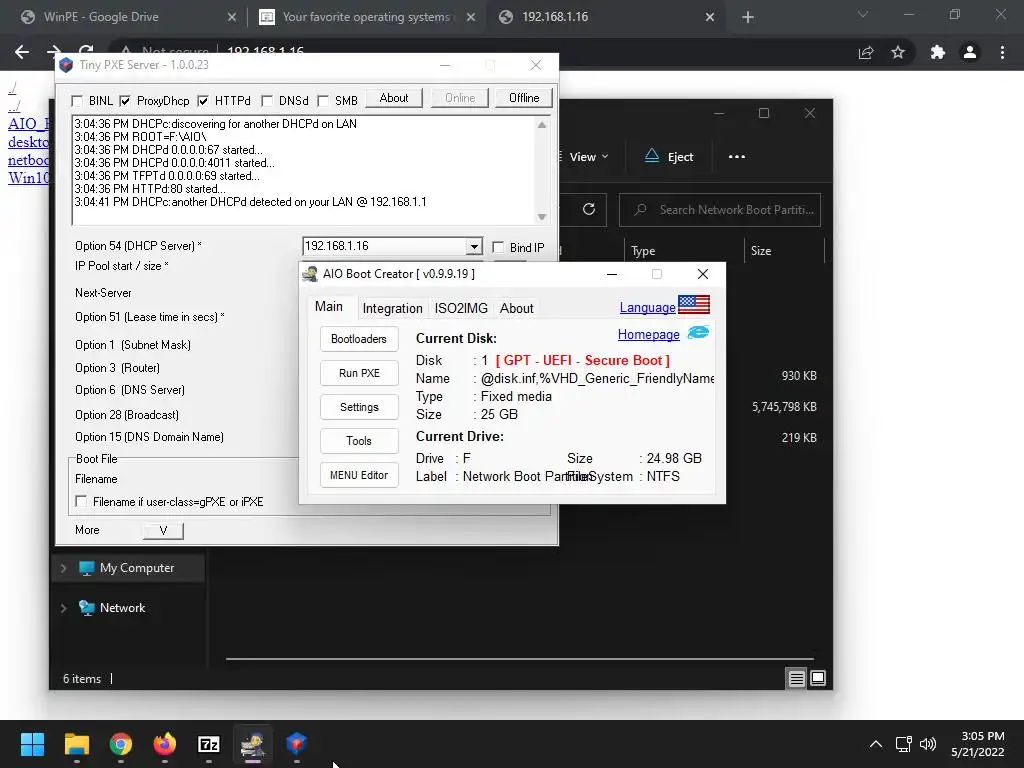This screenshot has height=768, width=1024.
Task: Open AIO Boot Settings
Action: 359,407
